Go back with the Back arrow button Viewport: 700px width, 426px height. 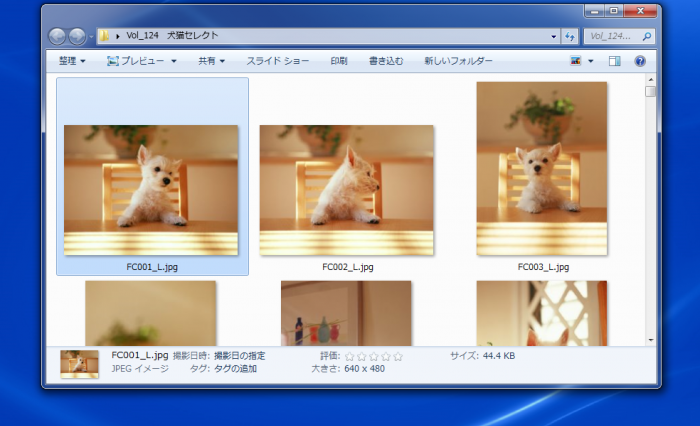[57, 36]
